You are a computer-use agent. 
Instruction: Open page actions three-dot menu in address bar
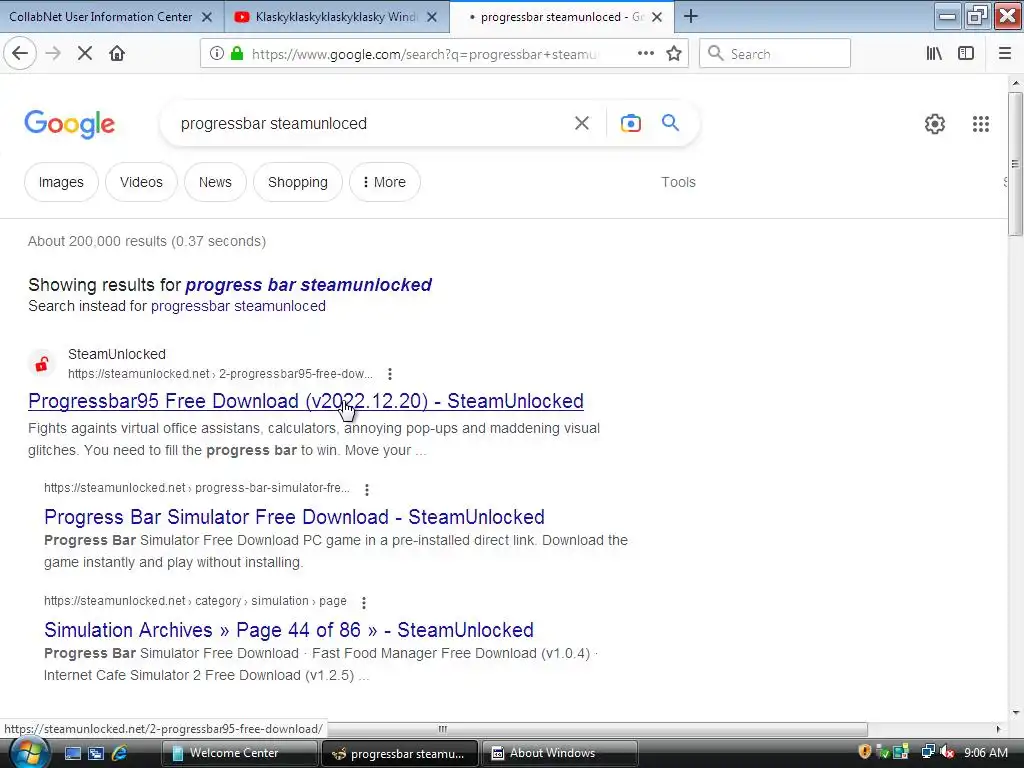[645, 54]
